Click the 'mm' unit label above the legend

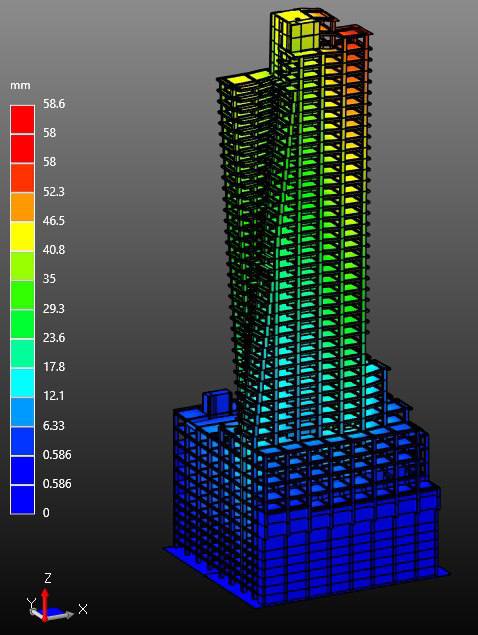[20, 86]
